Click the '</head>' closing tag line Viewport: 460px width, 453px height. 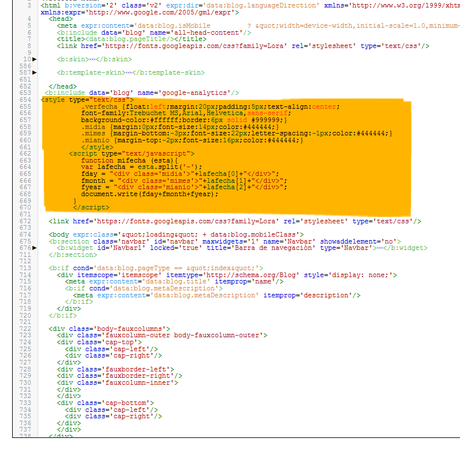coord(63,86)
